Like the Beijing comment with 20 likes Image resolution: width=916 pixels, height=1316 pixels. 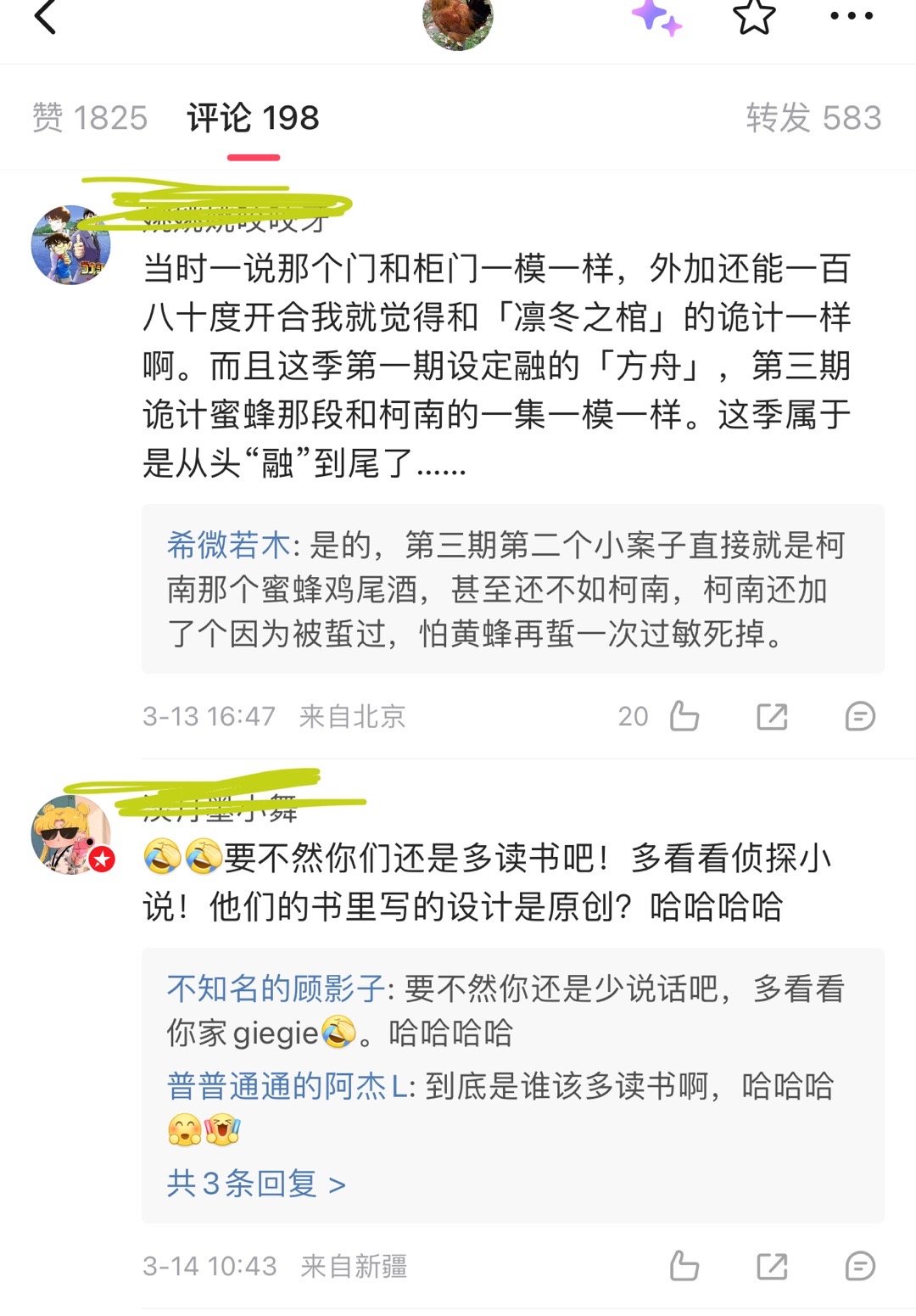pyautogui.click(x=684, y=716)
